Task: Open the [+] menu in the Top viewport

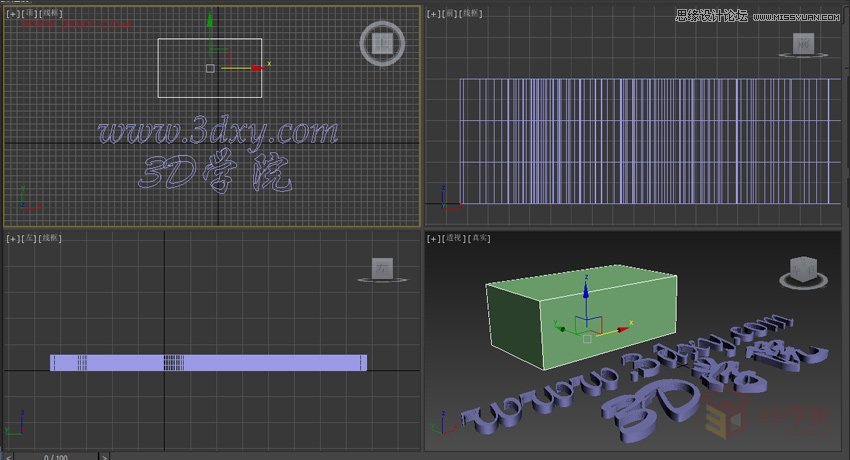Action: [x=12, y=13]
